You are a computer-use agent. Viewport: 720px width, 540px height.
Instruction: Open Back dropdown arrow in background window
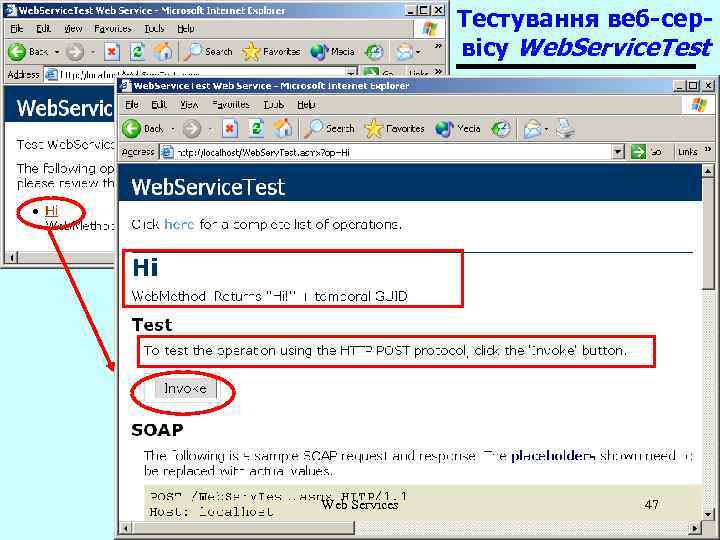coord(57,52)
